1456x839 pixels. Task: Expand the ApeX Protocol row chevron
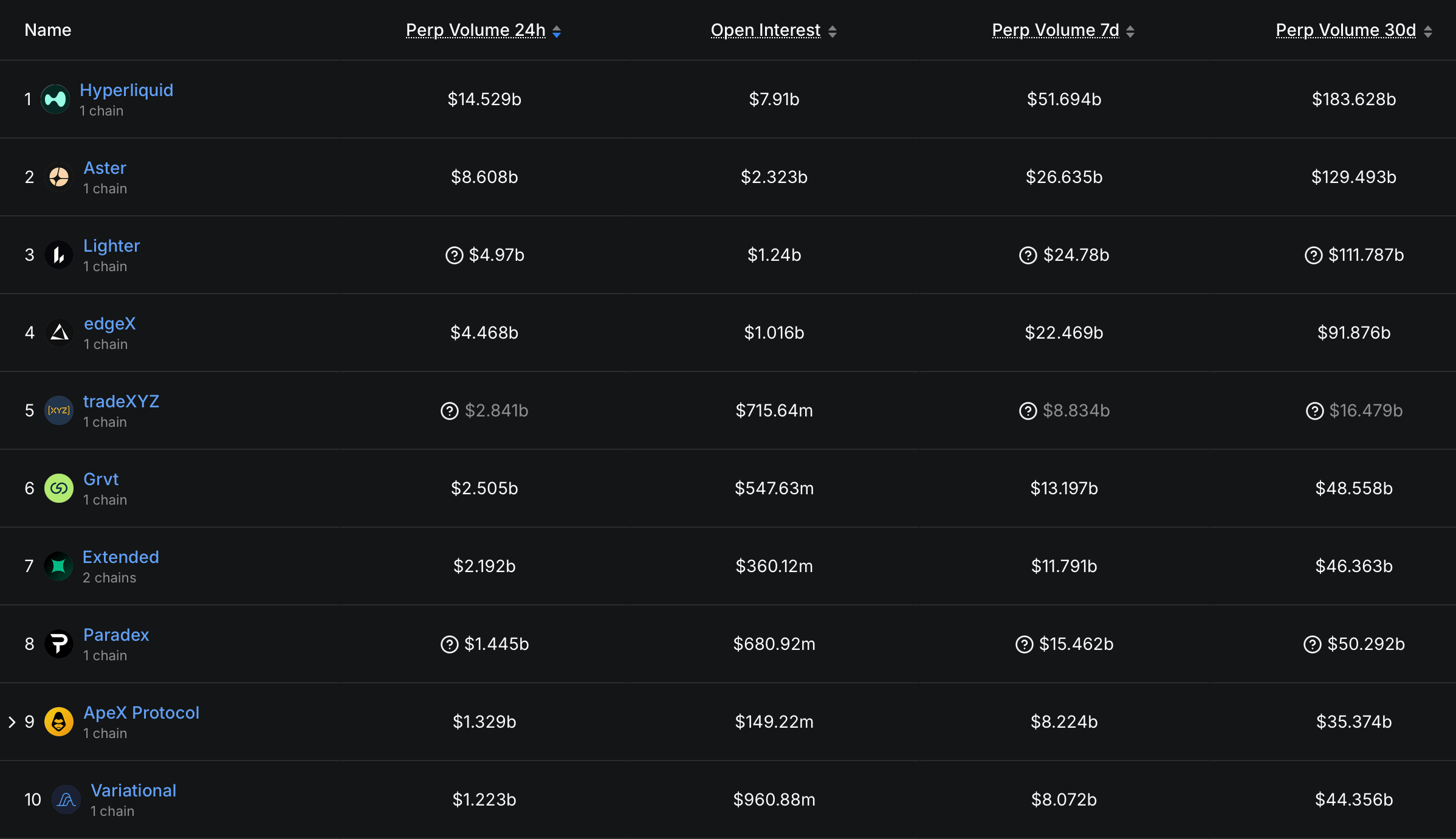click(x=13, y=722)
